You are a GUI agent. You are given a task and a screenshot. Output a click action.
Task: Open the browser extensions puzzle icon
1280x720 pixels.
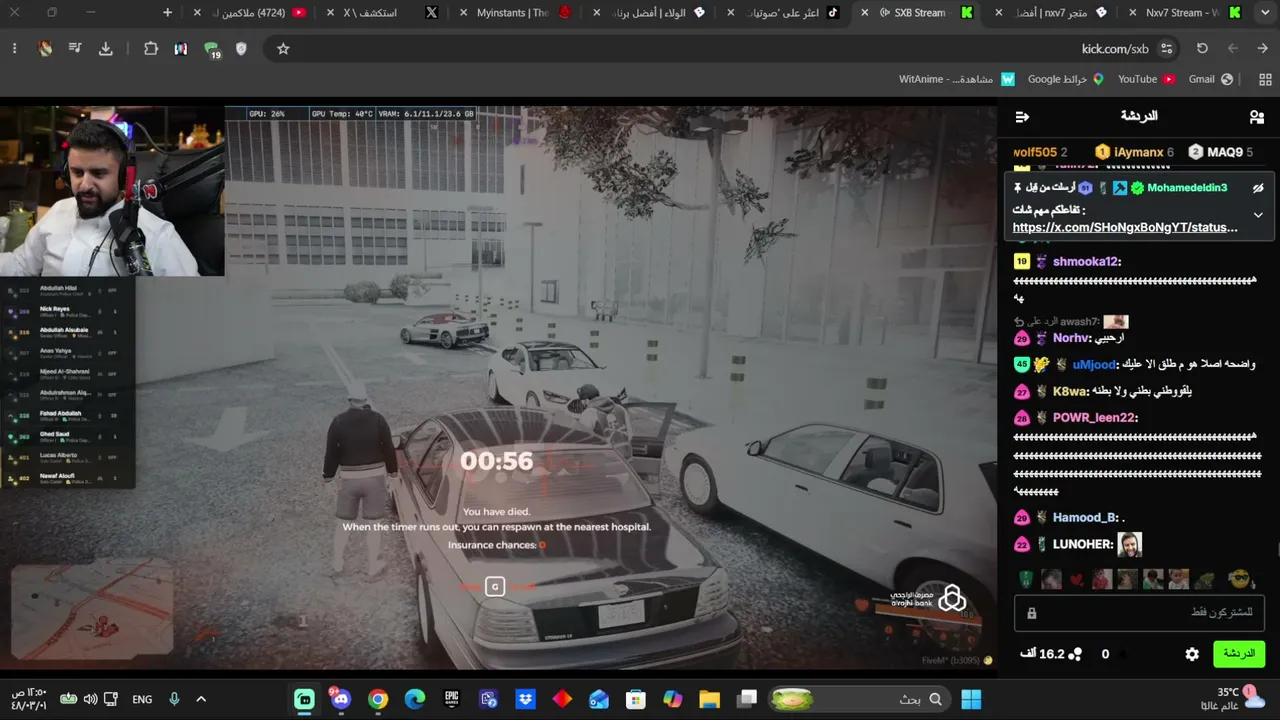click(x=151, y=49)
